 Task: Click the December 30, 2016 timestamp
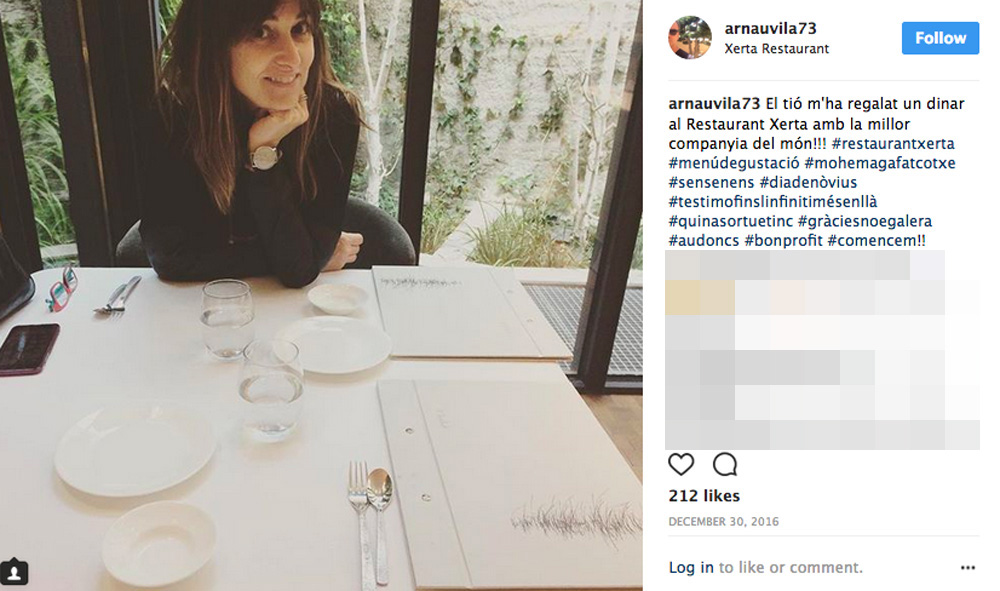tap(723, 522)
